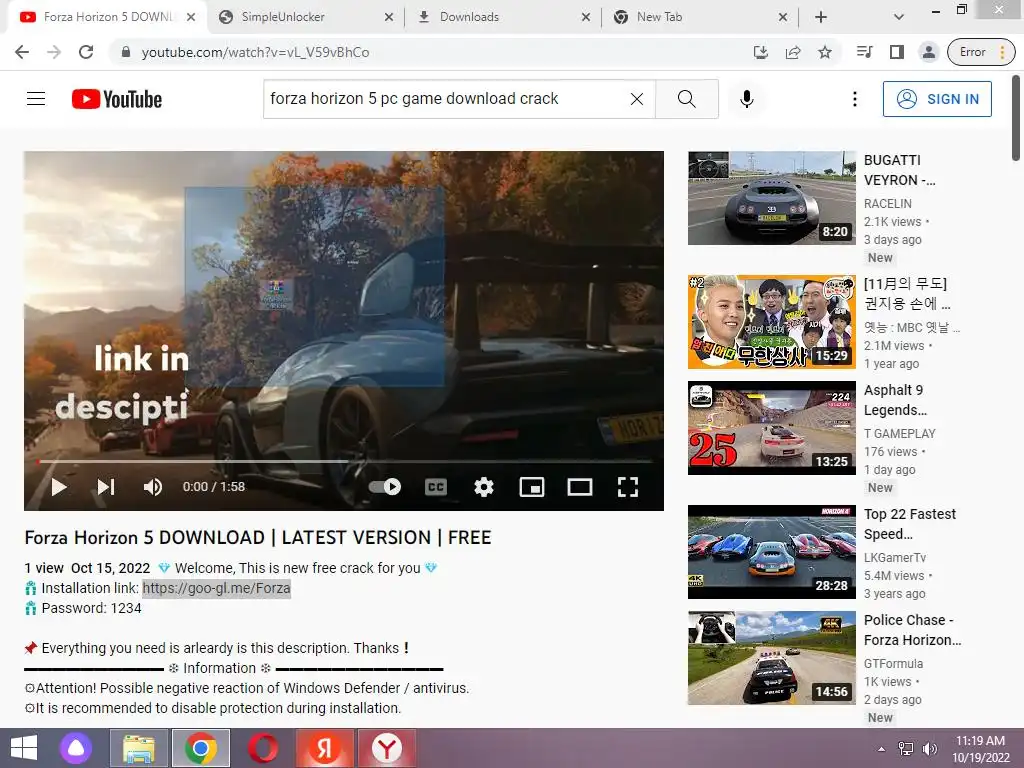Click the search magnifier button

tap(686, 99)
